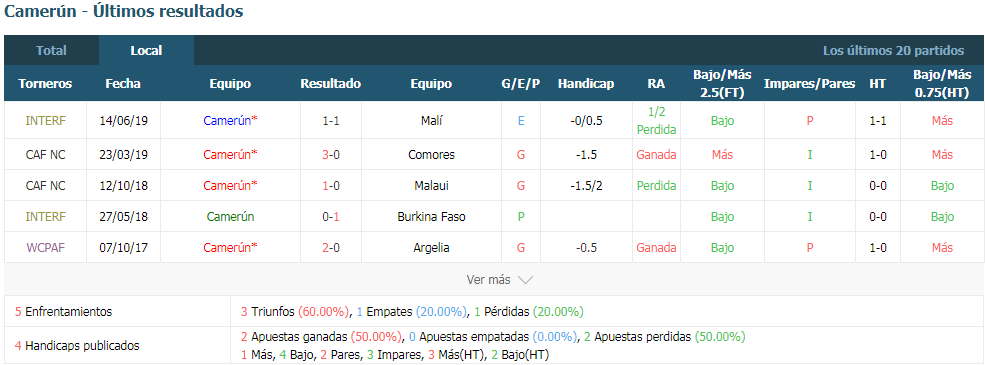
Task: Click the INTERF label dated 27/05/18
Action: pos(45,217)
